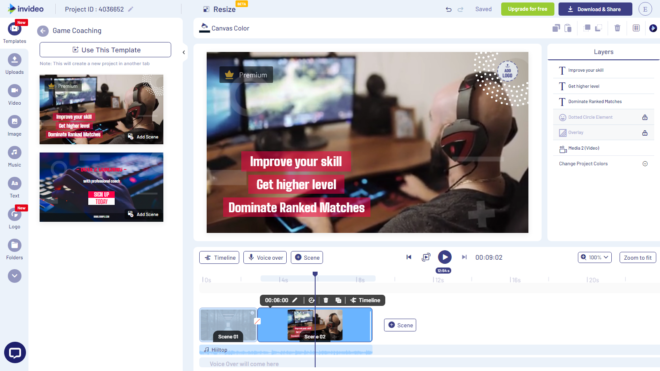
Task: Open the Templates sidebar section
Action: (x=14, y=32)
